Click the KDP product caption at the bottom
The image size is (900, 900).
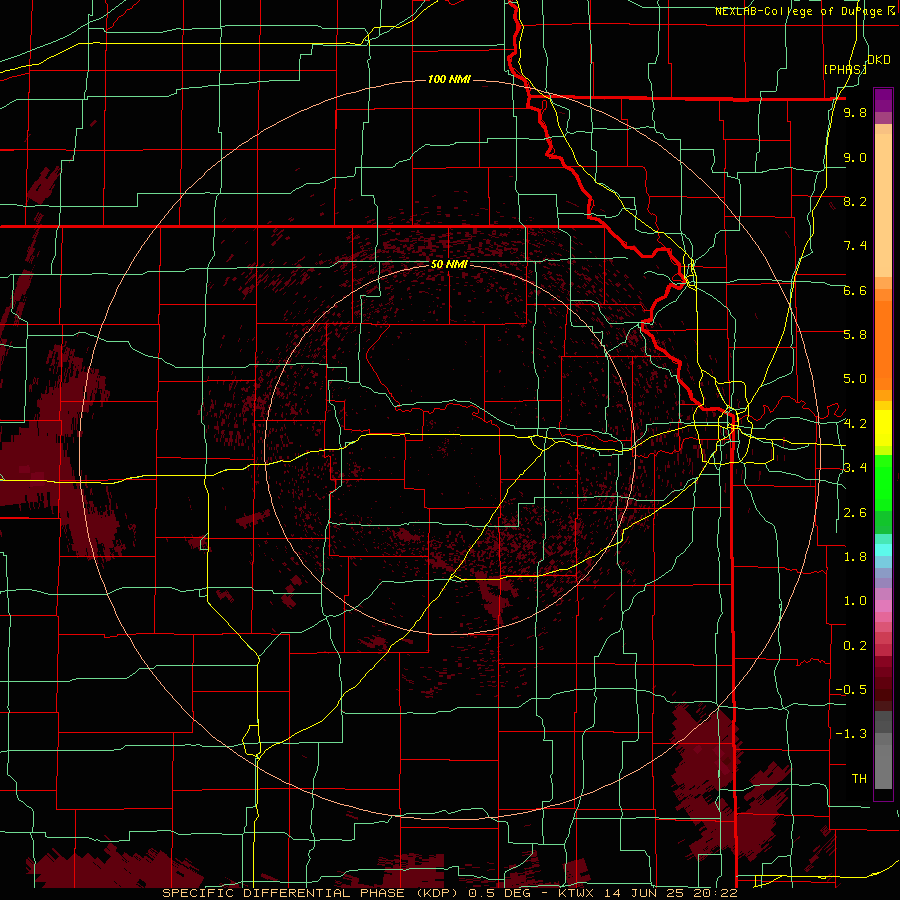(x=449, y=893)
